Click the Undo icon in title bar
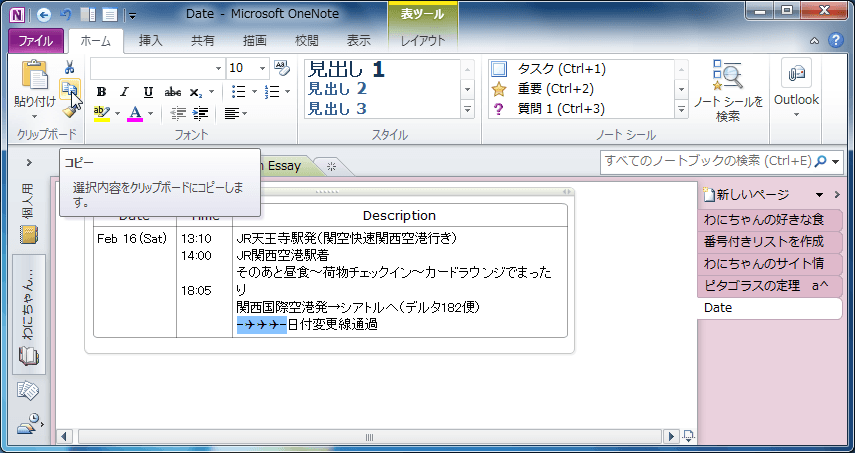The image size is (855, 453). click(66, 14)
